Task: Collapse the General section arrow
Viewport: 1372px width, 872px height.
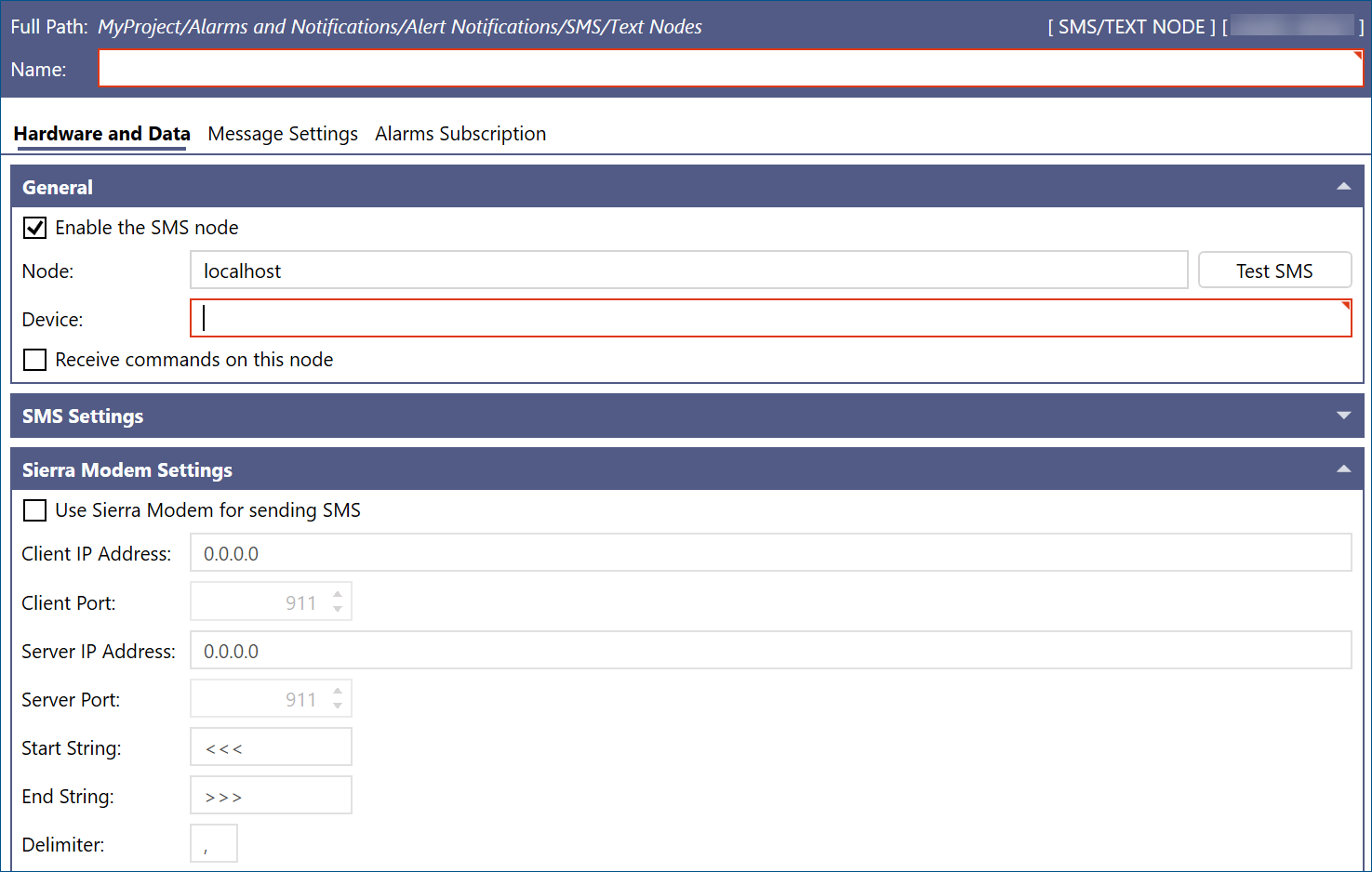Action: pyautogui.click(x=1343, y=187)
